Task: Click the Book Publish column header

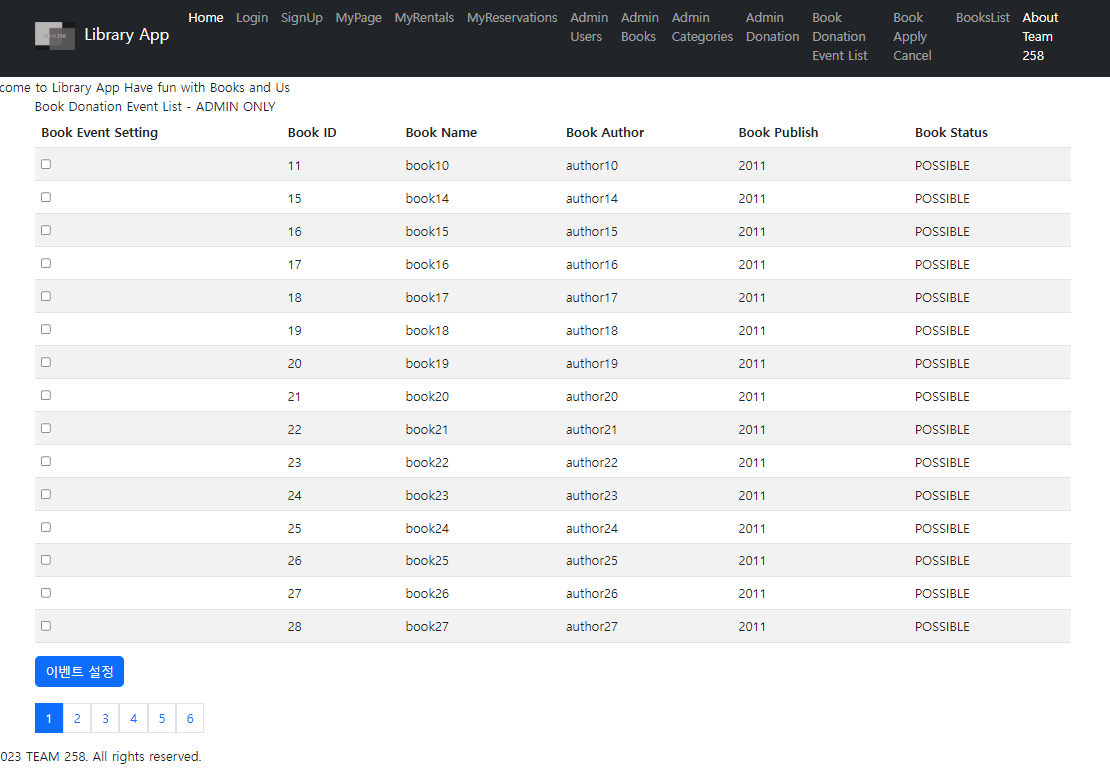Action: pos(778,132)
